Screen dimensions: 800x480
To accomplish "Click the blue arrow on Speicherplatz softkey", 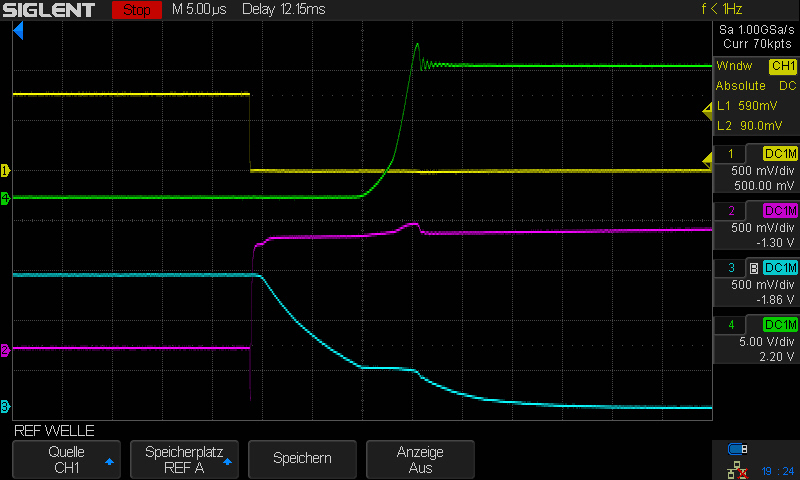I will point(228,462).
